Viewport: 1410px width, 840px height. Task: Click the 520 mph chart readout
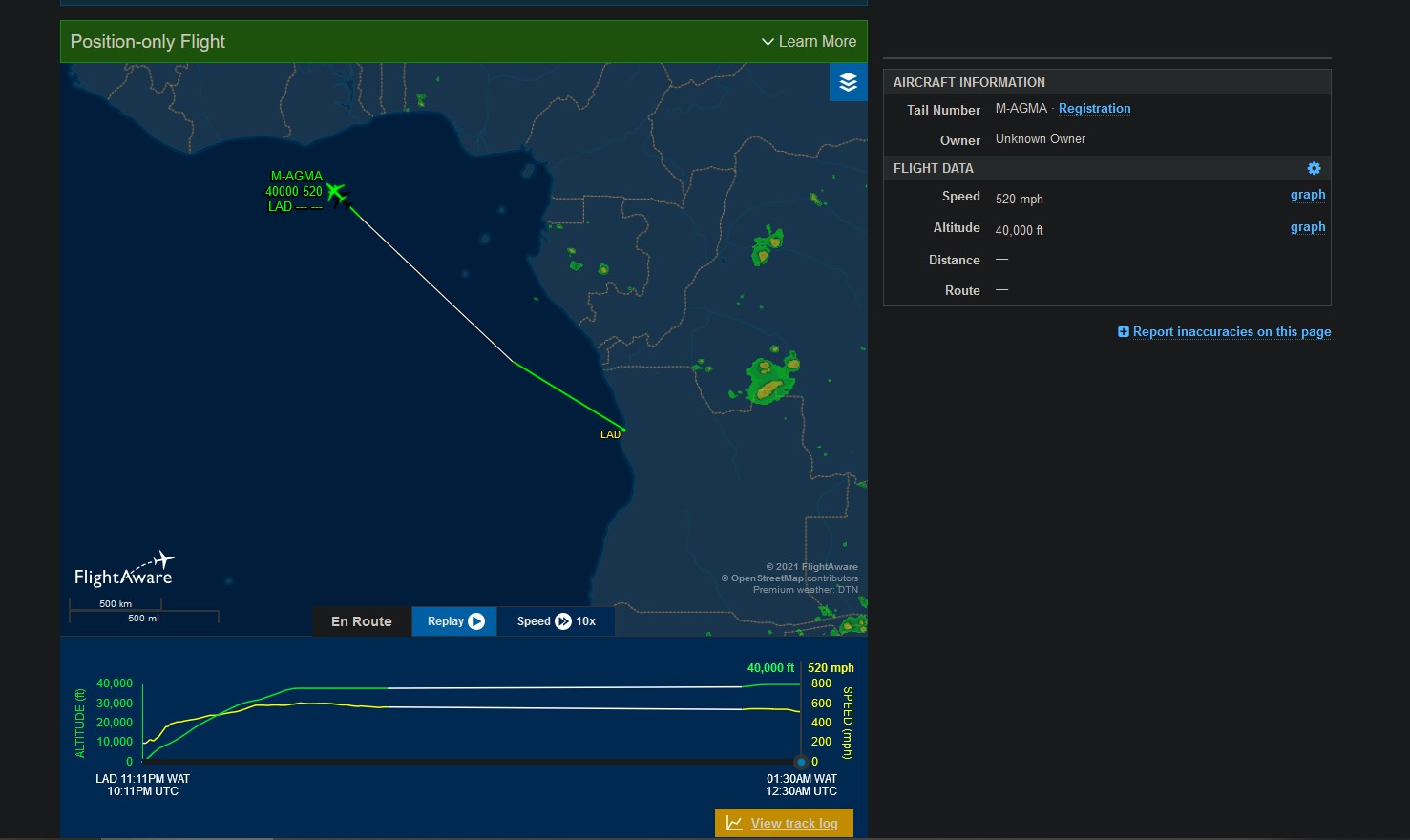[831, 668]
